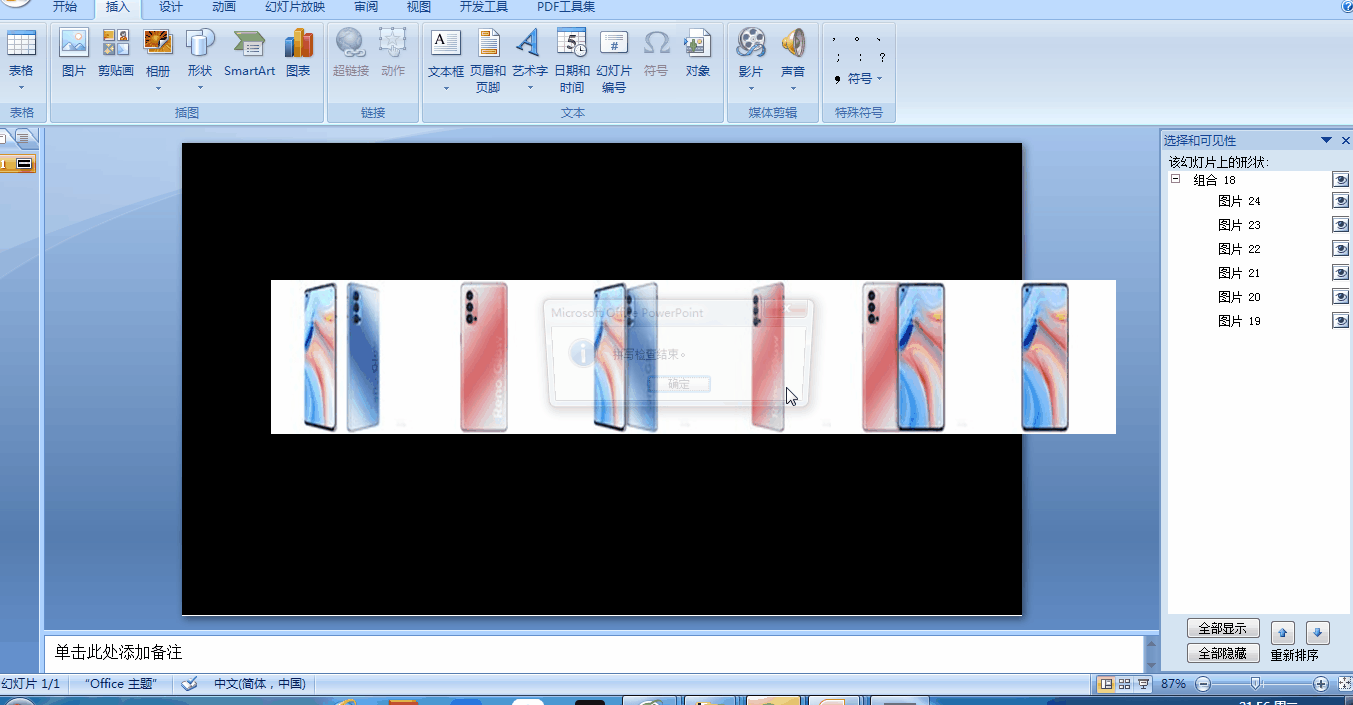Collapse the 组合 18 group tree
This screenshot has width=1353, height=705.
pos(1176,179)
